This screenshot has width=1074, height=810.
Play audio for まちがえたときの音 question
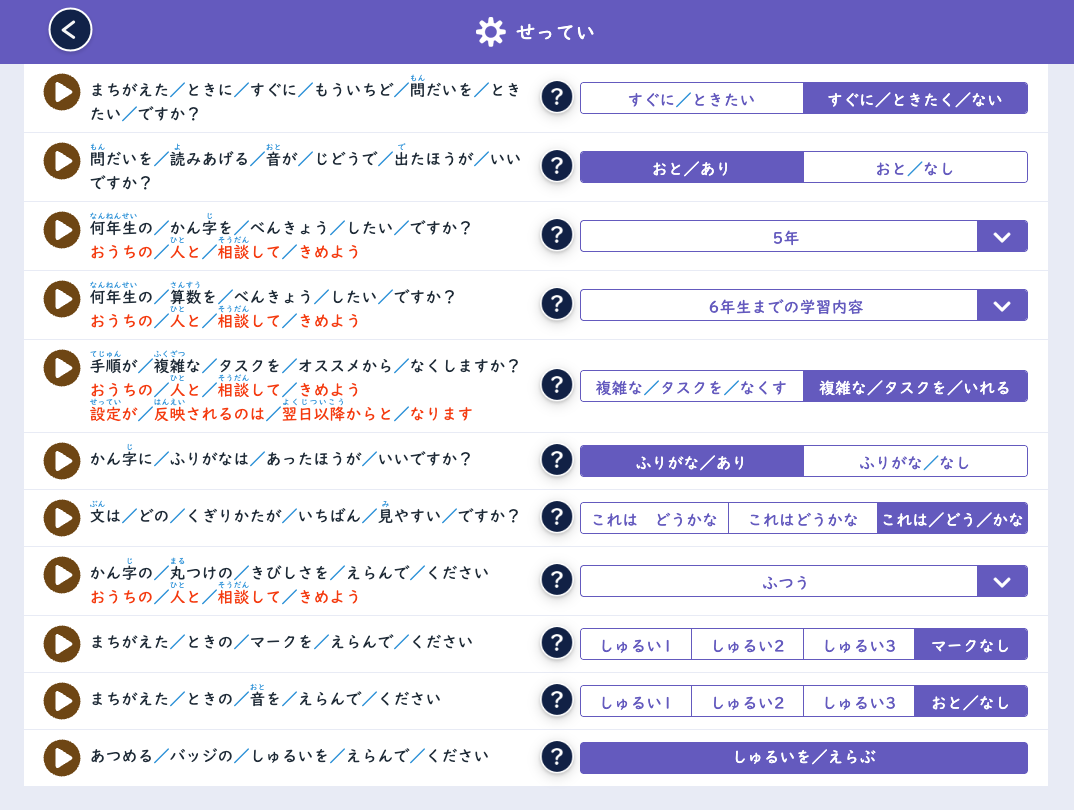(62, 701)
